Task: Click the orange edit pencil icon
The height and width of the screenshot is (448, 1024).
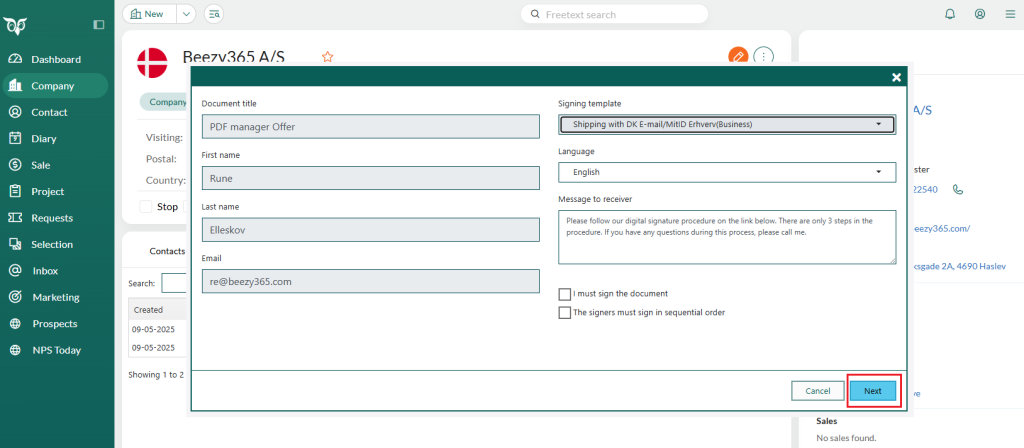Action: (738, 57)
